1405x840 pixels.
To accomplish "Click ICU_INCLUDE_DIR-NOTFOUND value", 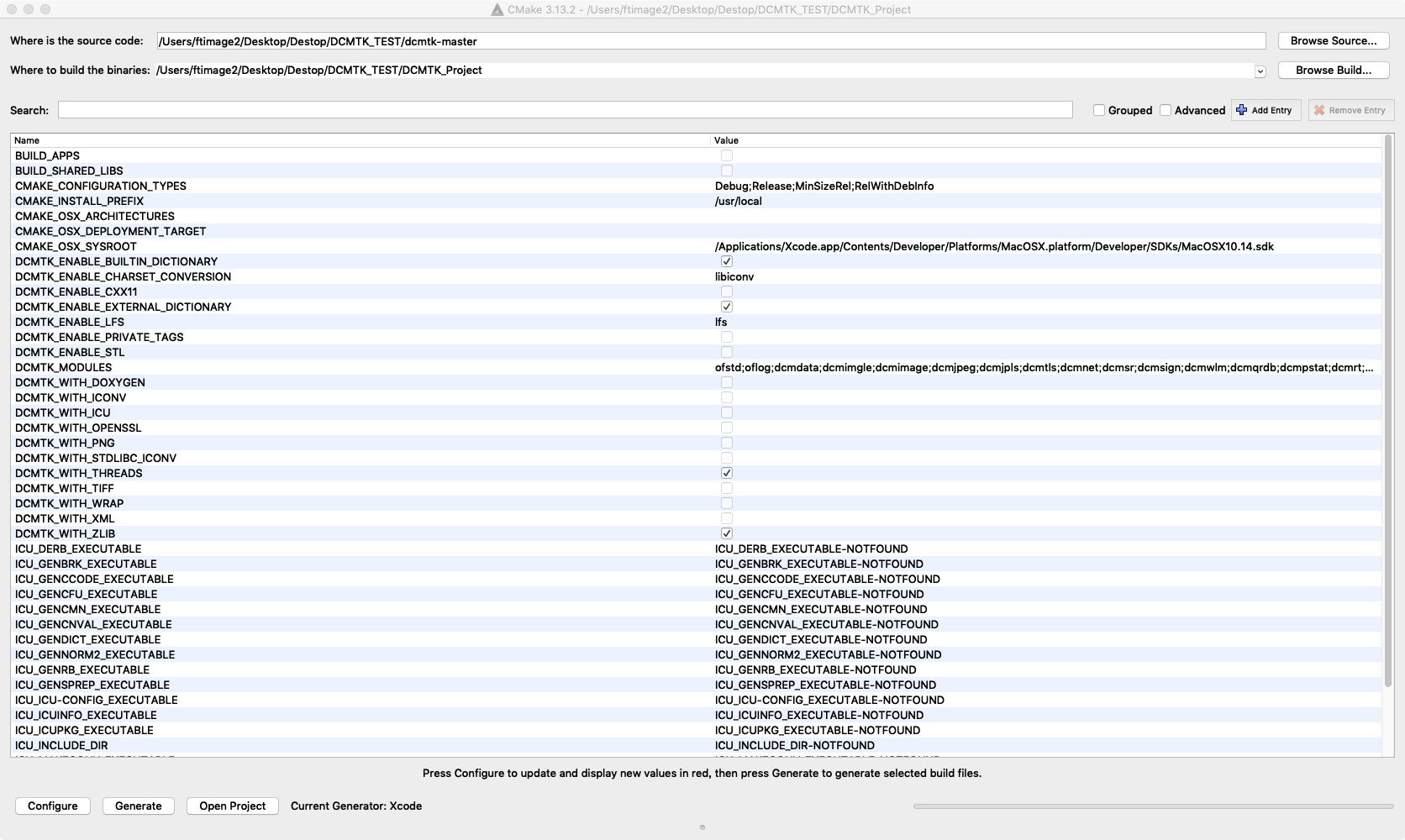I will coord(795,745).
